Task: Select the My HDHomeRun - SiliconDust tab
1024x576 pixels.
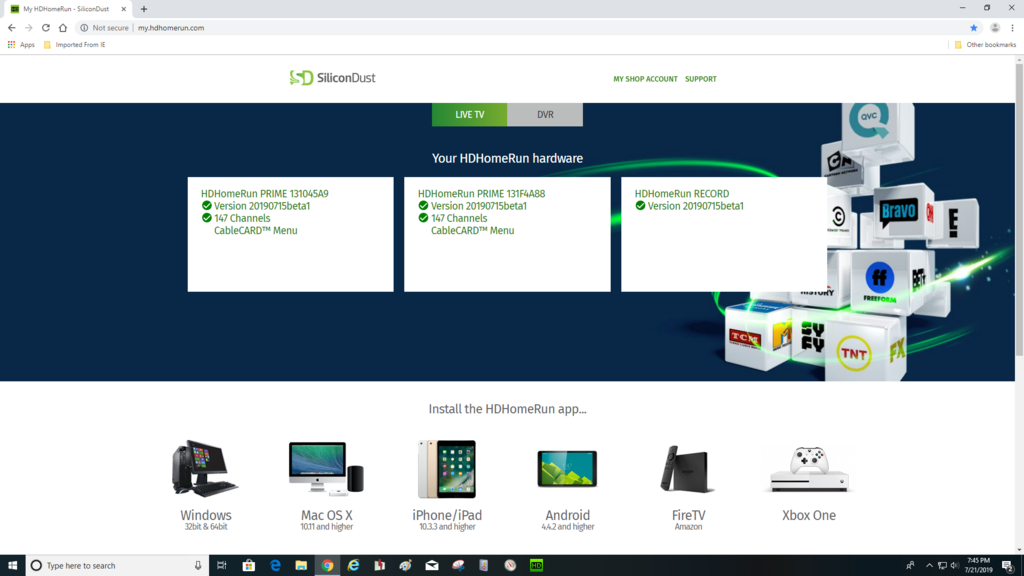Action: coord(66,9)
